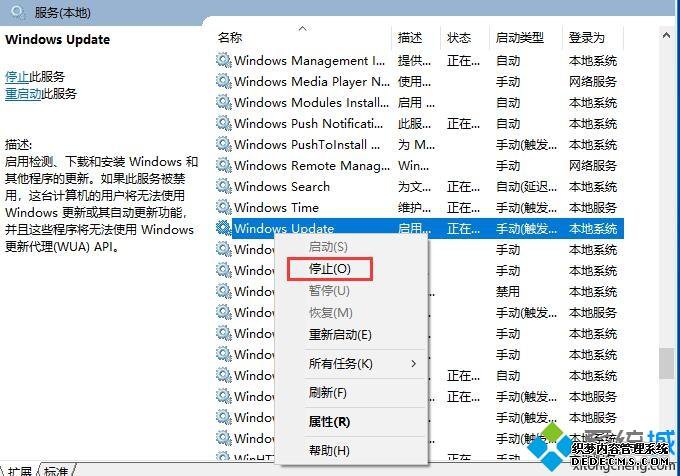
Task: Open 所有任务(K) submenu
Action: [x=340, y=364]
